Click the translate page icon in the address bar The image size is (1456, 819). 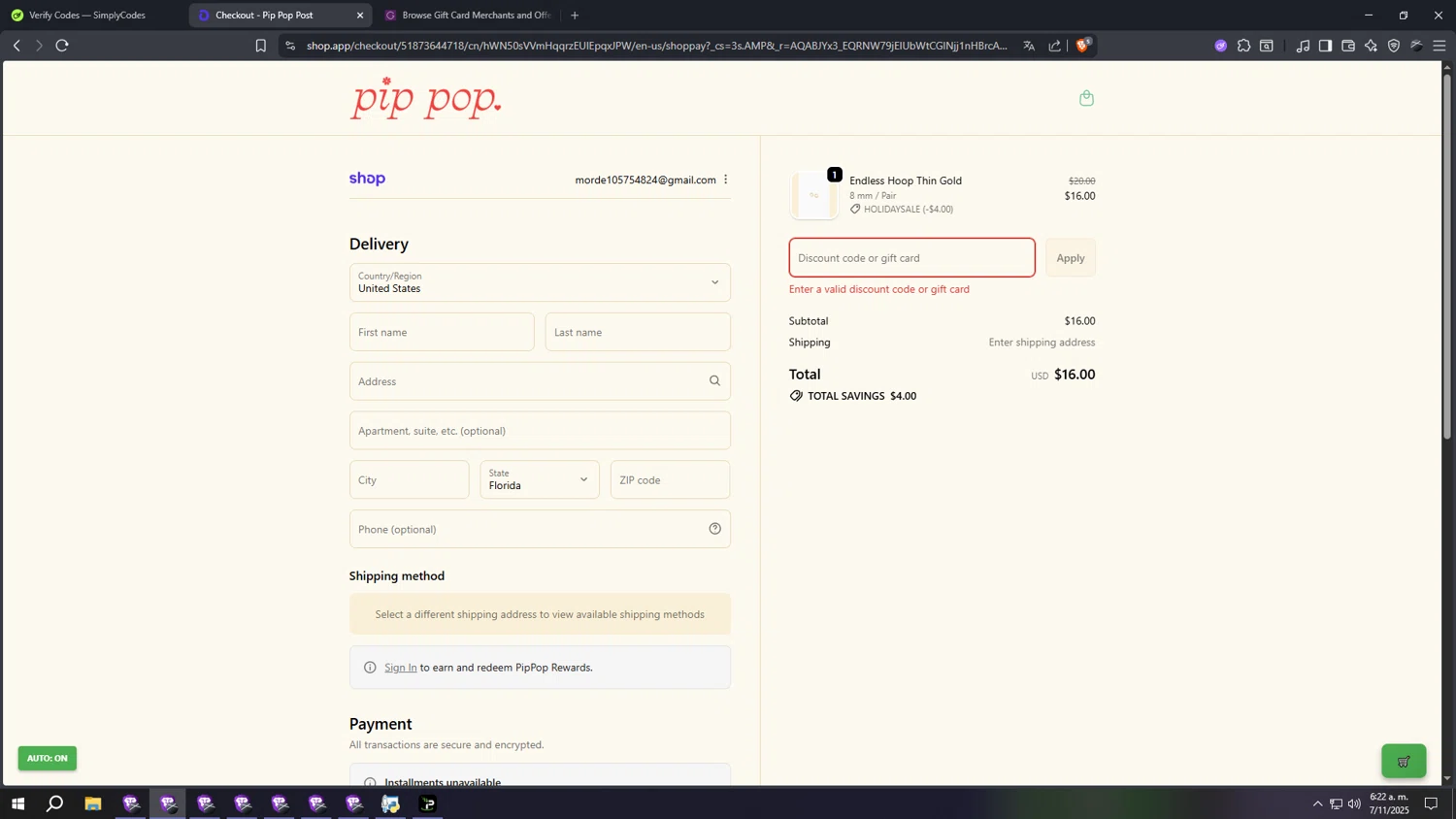[x=1029, y=46]
